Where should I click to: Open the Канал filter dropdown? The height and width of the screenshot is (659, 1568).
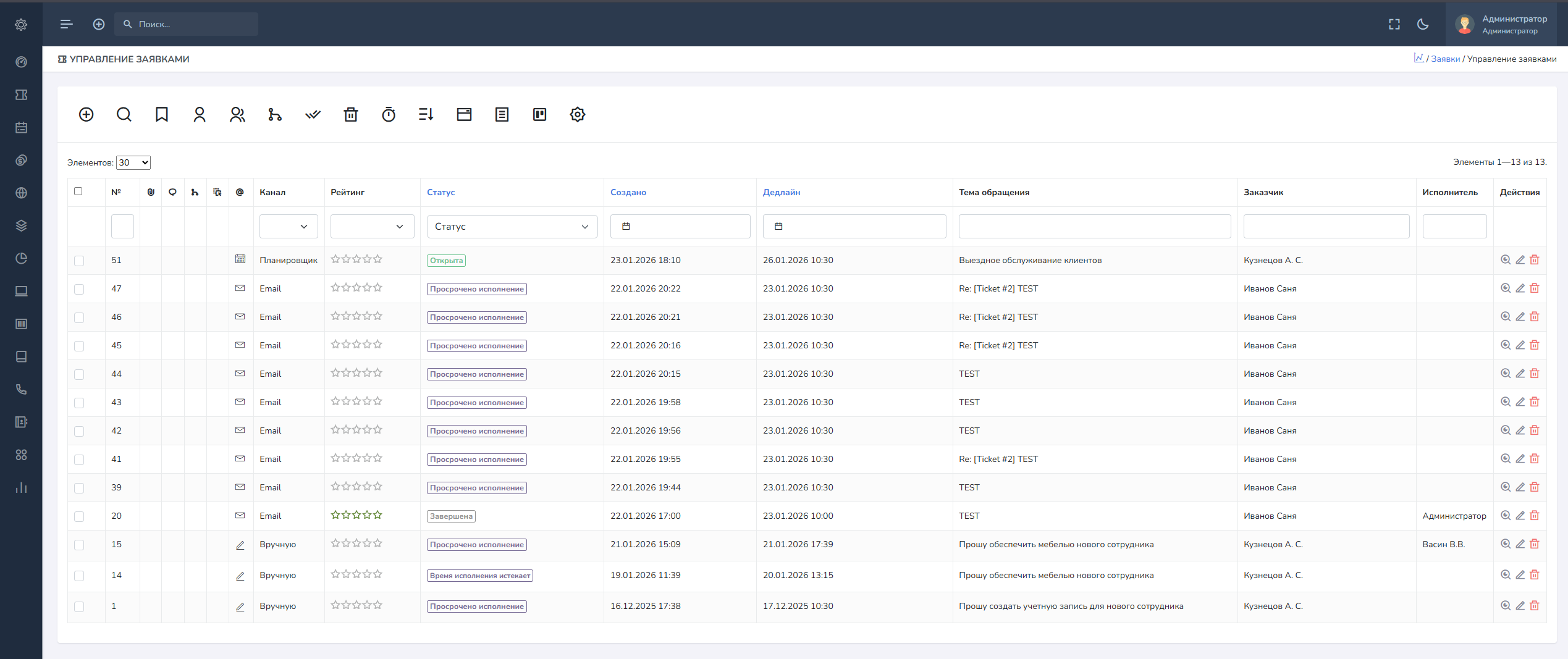pos(289,227)
